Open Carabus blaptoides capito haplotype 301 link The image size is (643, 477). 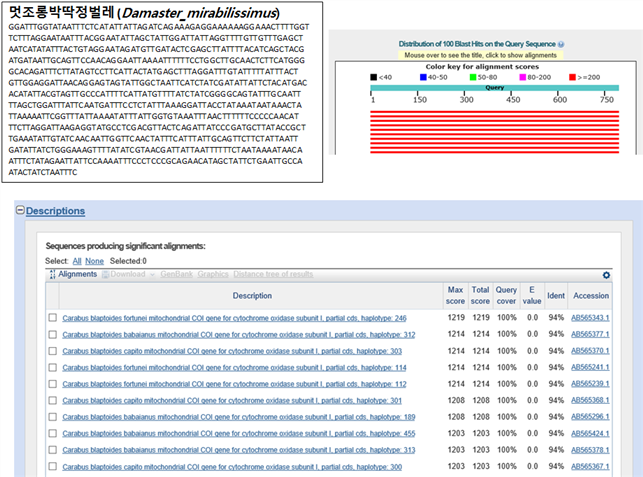pos(232,400)
